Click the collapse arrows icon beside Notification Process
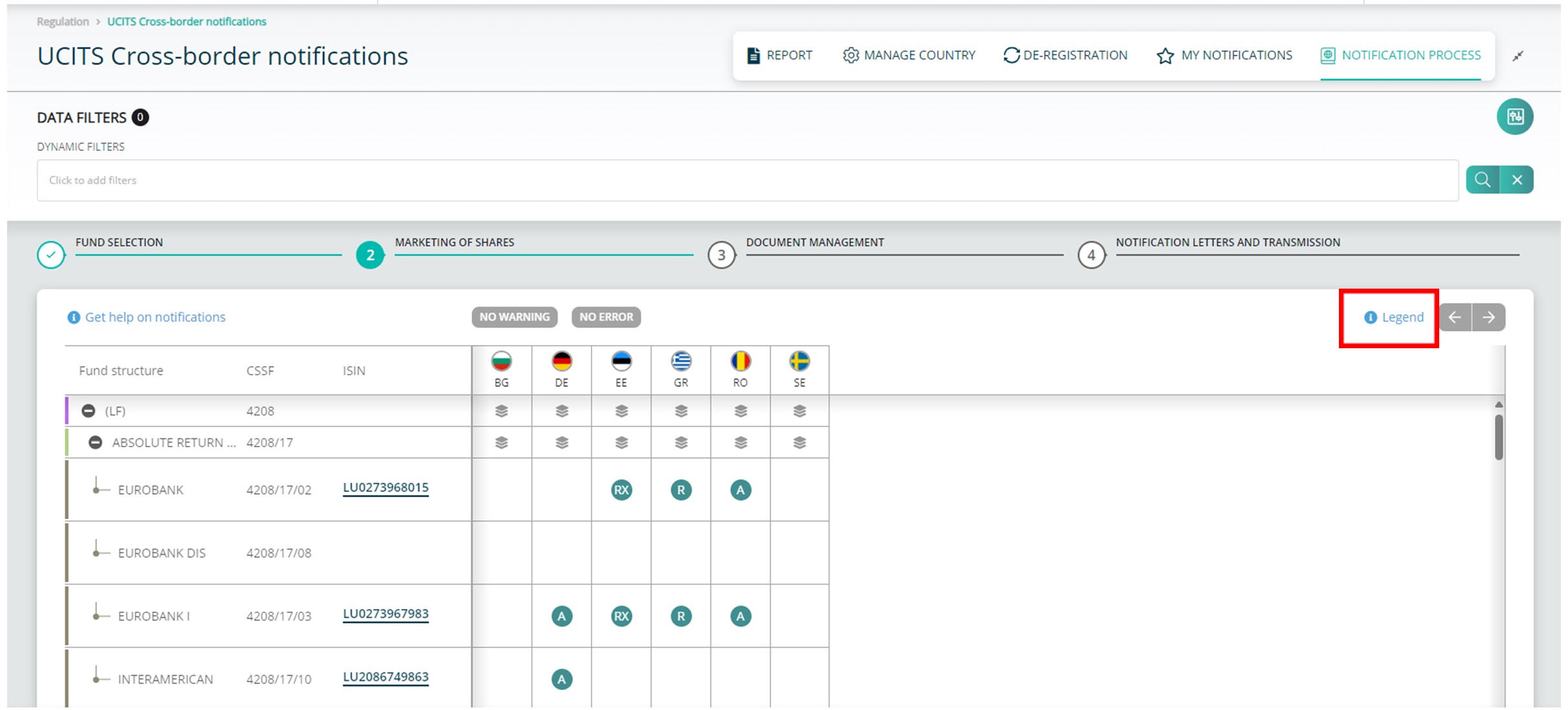This screenshot has height=710, width=1568. pyautogui.click(x=1518, y=56)
